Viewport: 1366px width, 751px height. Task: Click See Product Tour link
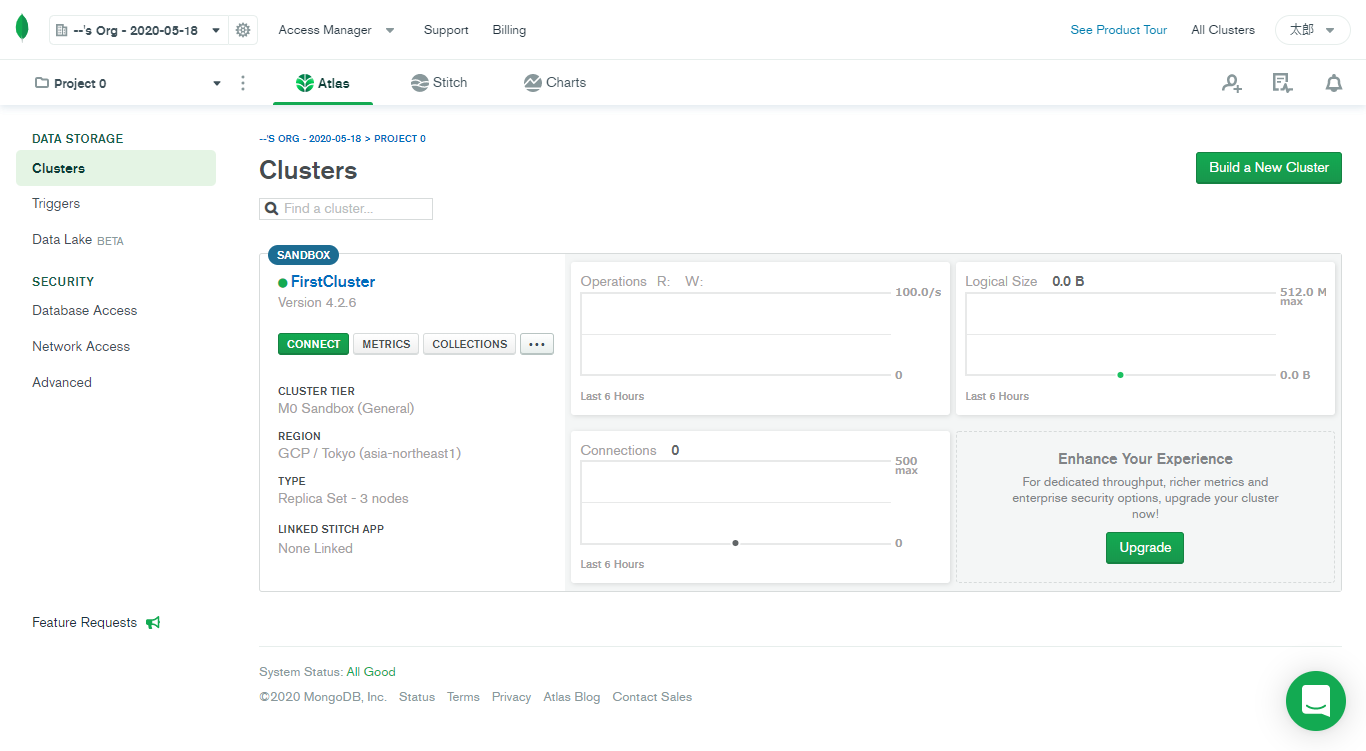1119,30
